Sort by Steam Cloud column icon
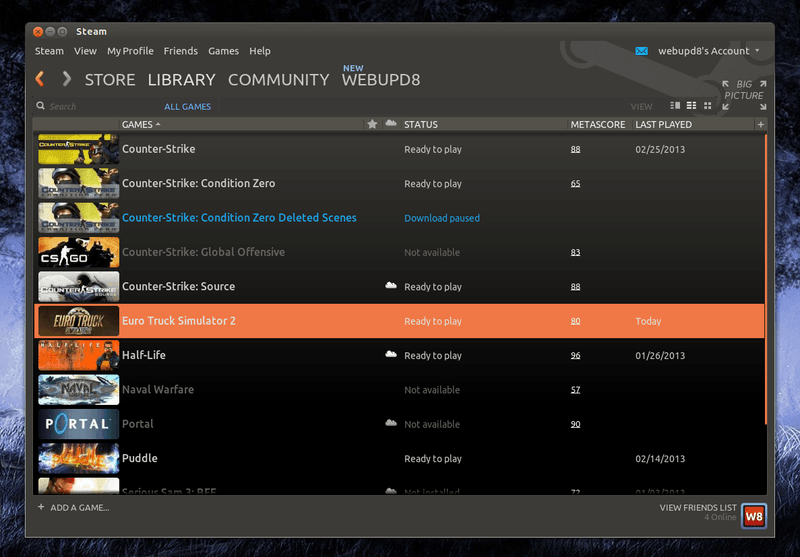This screenshot has width=800, height=557. point(391,123)
